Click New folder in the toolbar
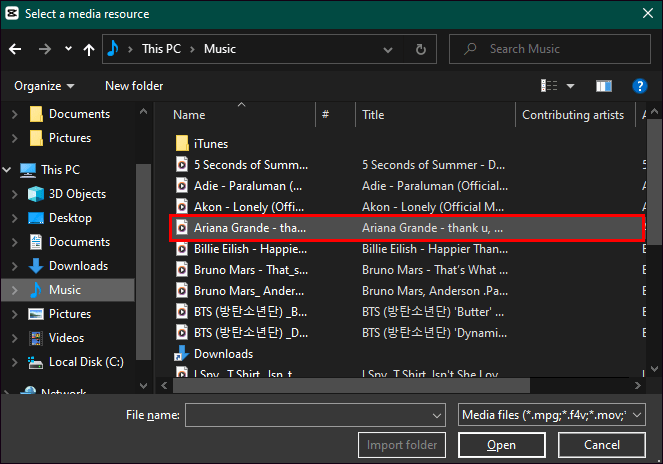663x464 pixels. 136,86
